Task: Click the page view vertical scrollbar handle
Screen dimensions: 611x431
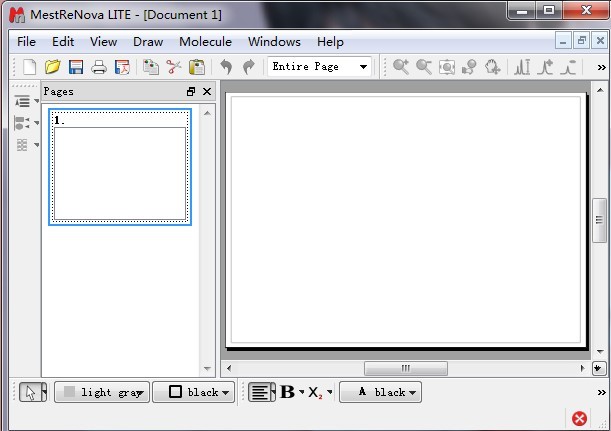Action: (x=599, y=220)
